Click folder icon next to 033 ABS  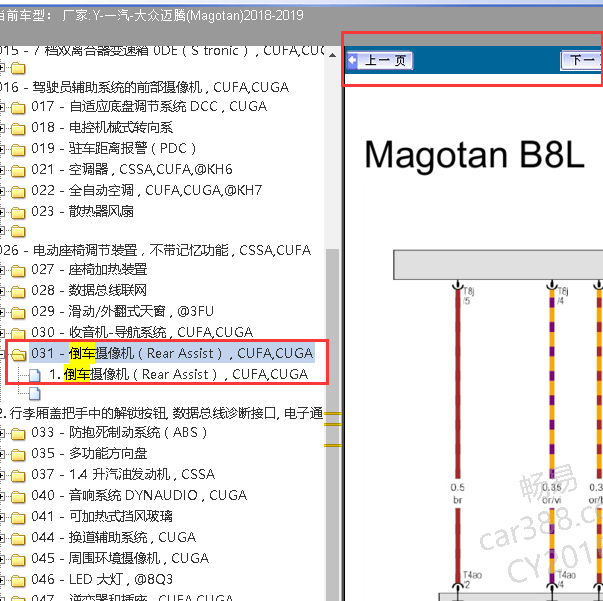[18, 434]
